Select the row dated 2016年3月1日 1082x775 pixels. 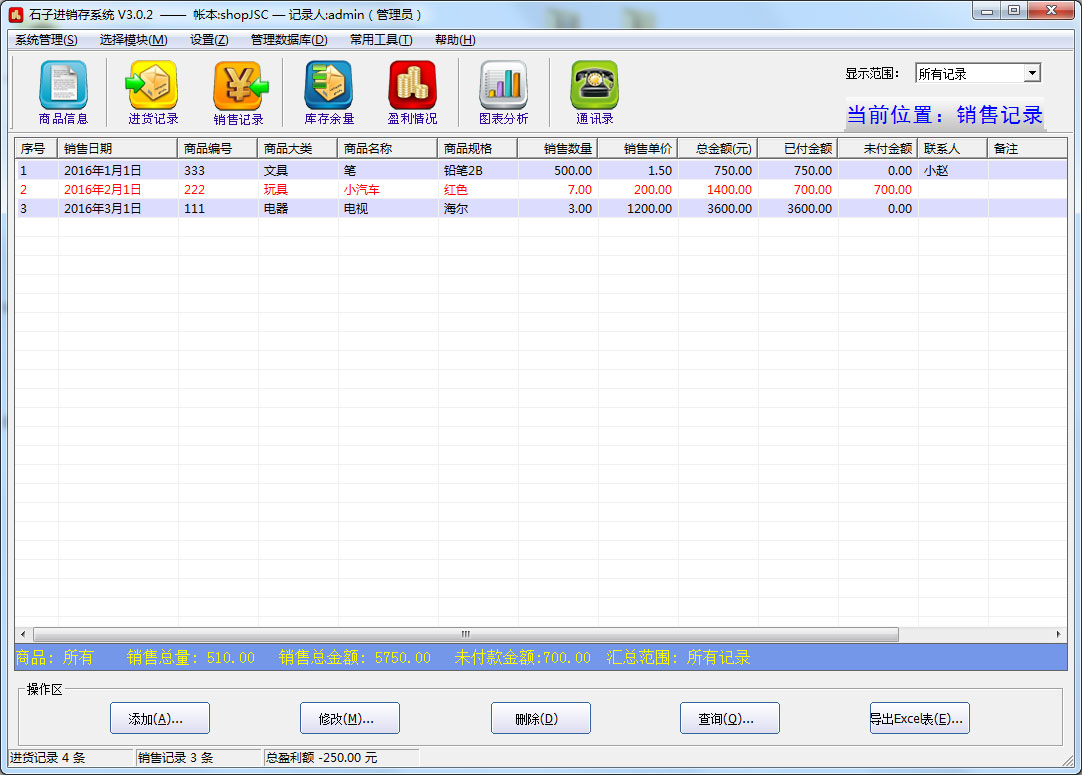pos(542,208)
